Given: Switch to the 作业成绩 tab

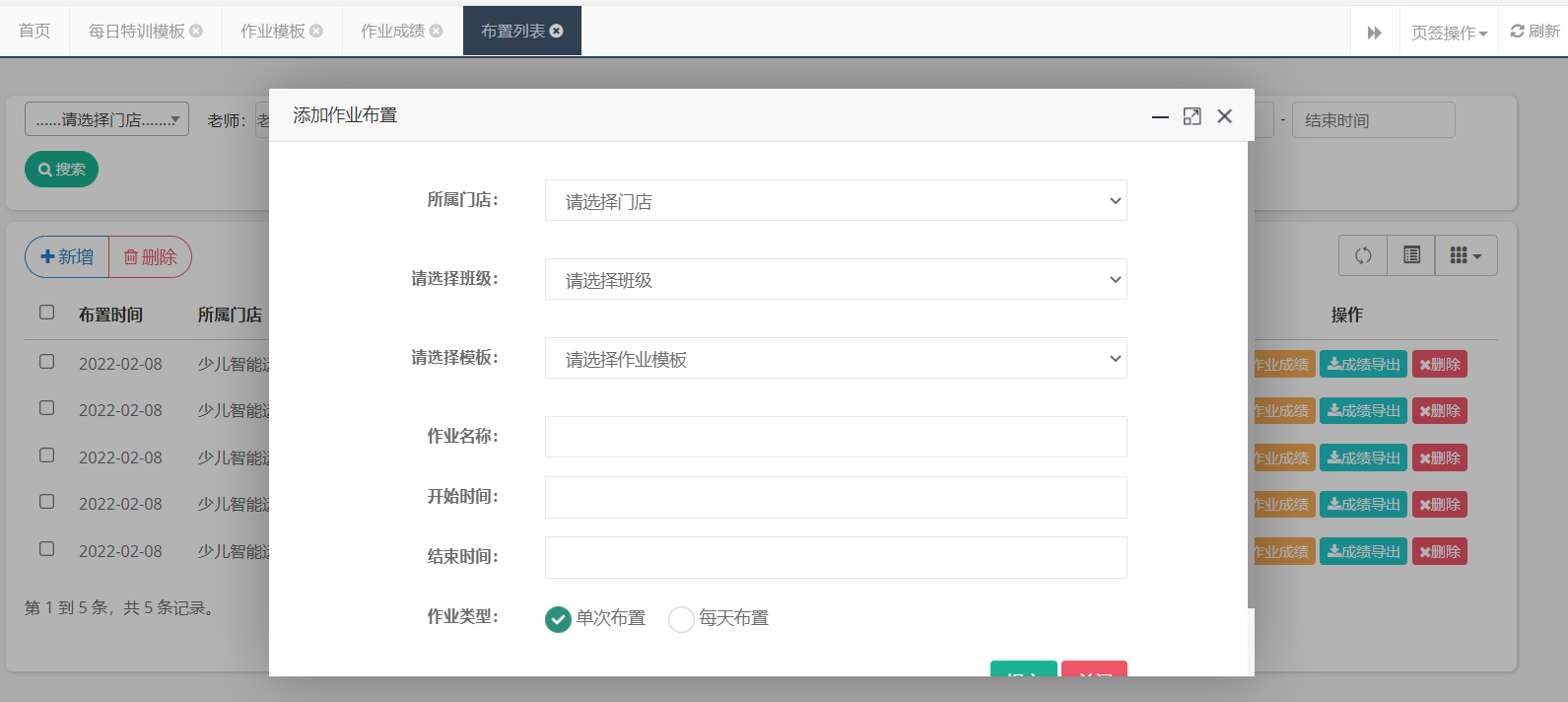Looking at the screenshot, I should pos(392,31).
